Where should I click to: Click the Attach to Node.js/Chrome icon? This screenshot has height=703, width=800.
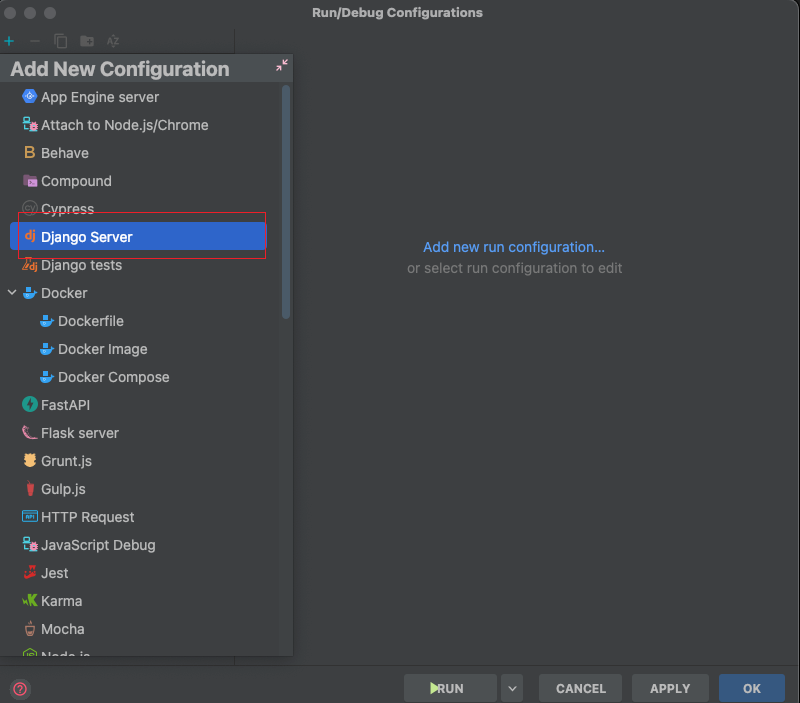point(30,124)
